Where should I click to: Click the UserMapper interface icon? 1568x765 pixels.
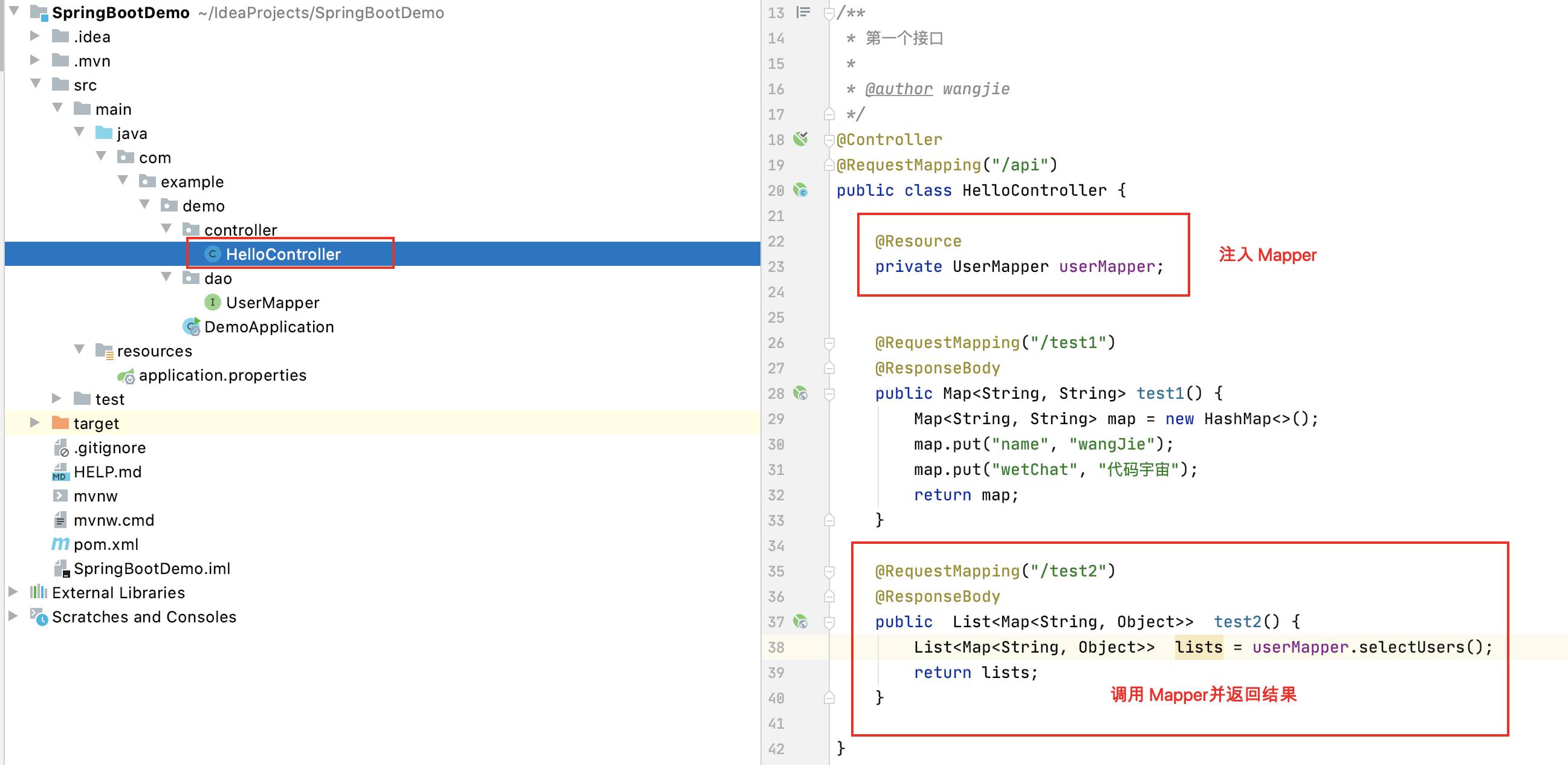(212, 303)
